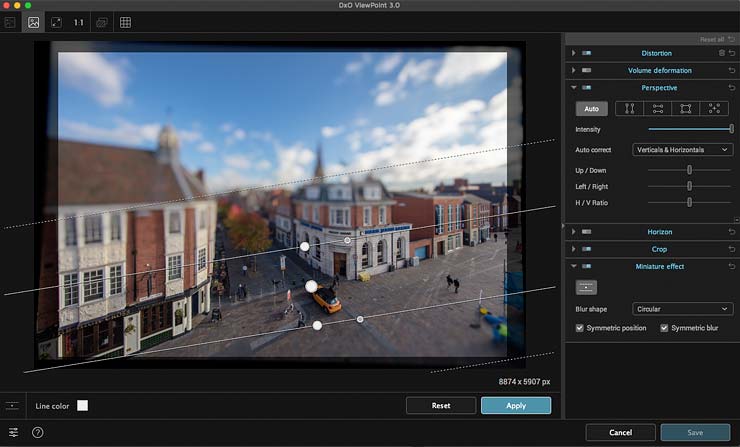Click the large upper sharp-zone line handle
The image size is (740, 447).
click(305, 246)
